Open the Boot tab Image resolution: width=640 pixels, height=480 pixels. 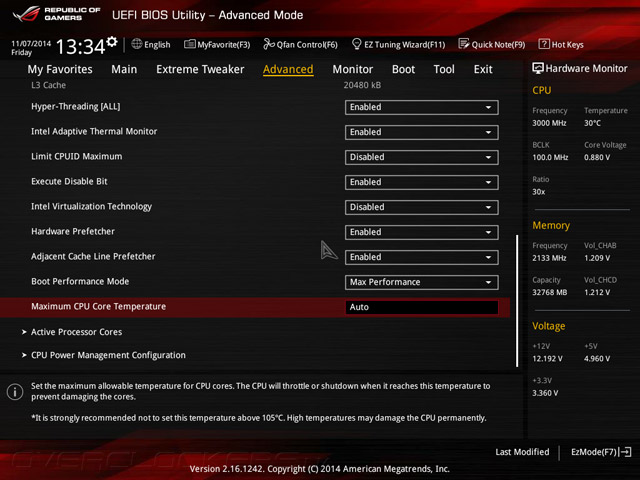(x=403, y=69)
